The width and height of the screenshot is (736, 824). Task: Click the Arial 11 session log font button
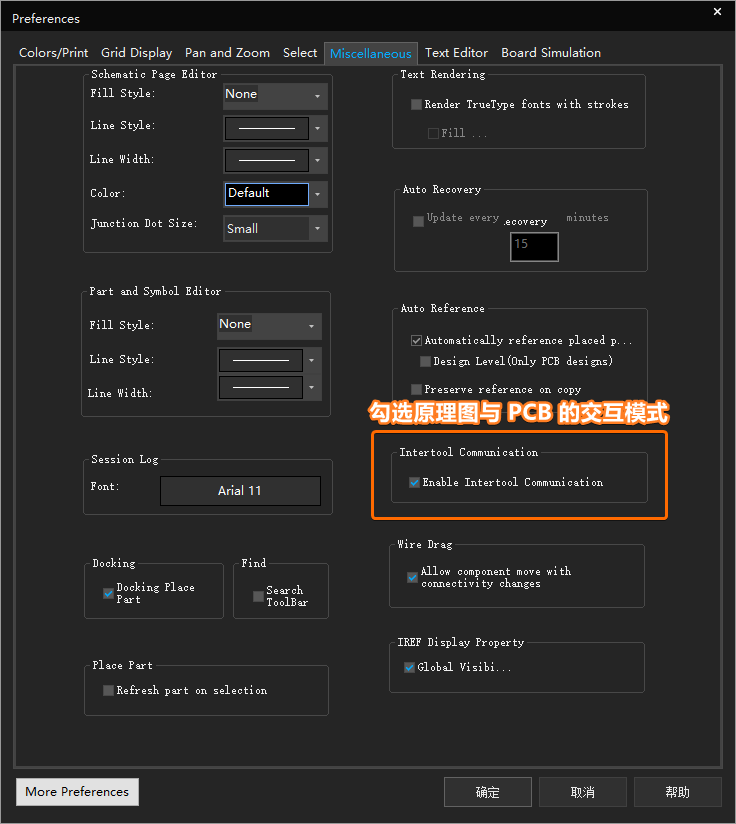pyautogui.click(x=240, y=491)
